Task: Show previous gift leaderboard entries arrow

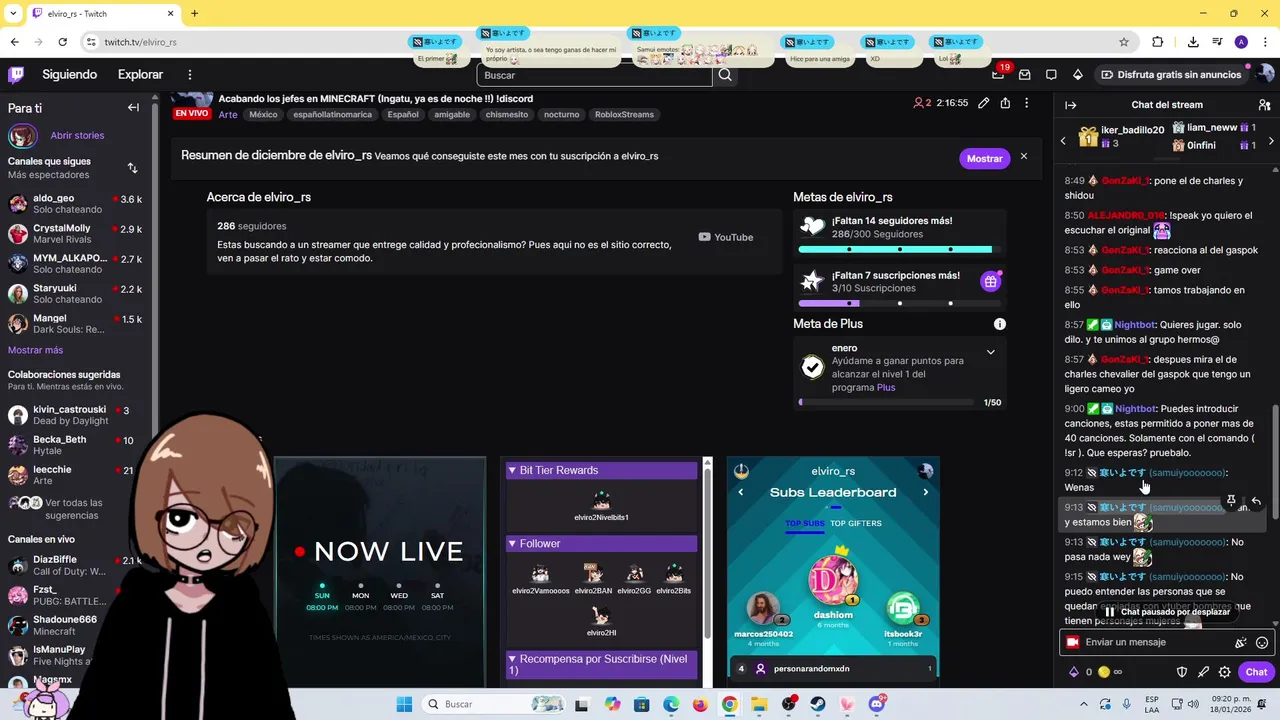Action: pos(1063,141)
